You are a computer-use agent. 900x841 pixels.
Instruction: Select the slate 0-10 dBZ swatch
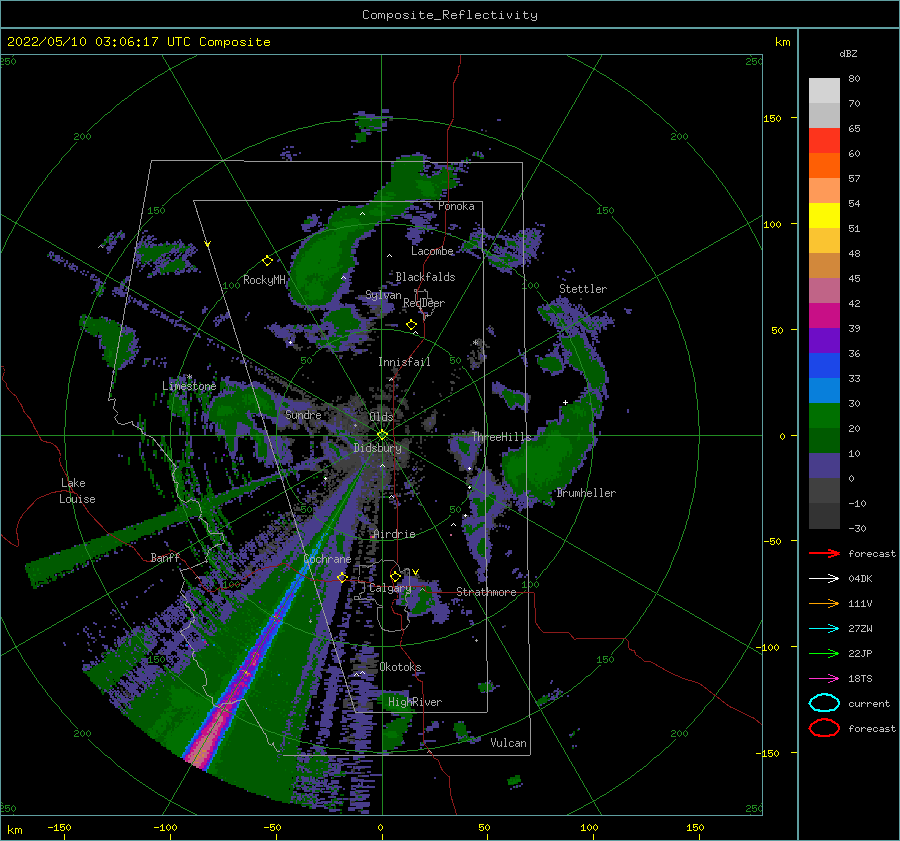824,466
